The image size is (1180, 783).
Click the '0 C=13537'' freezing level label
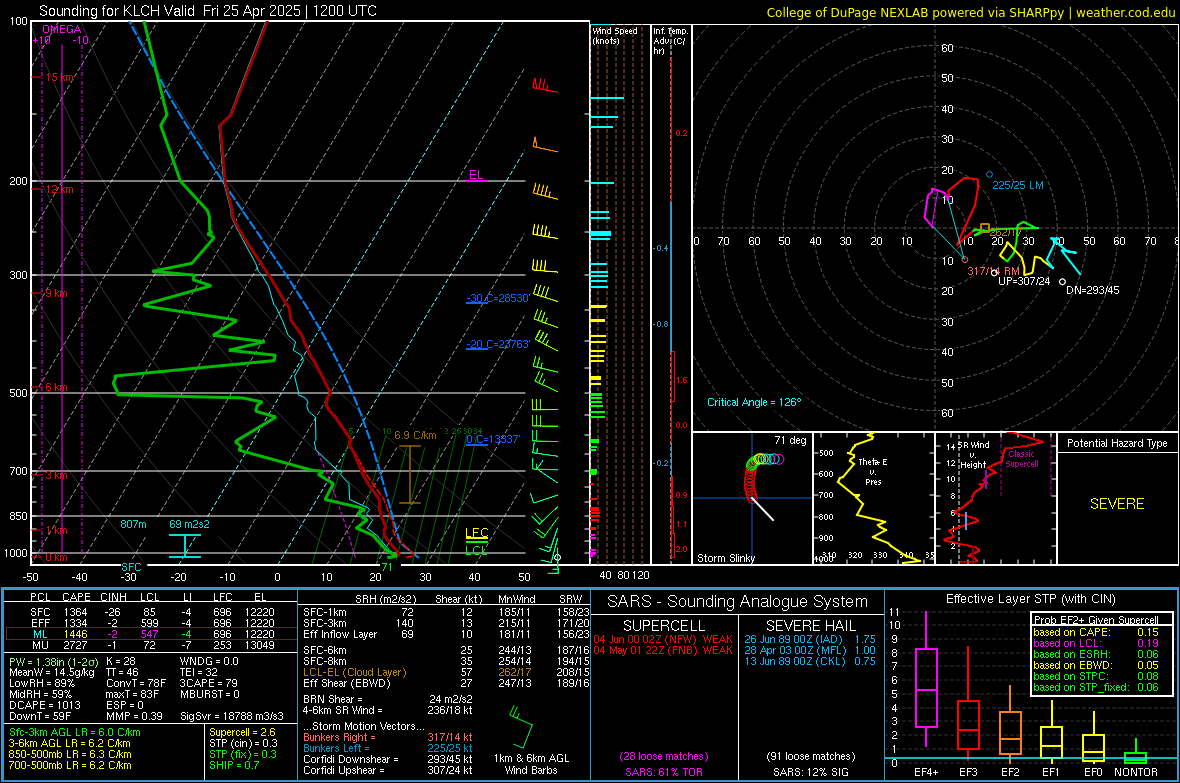coord(493,439)
